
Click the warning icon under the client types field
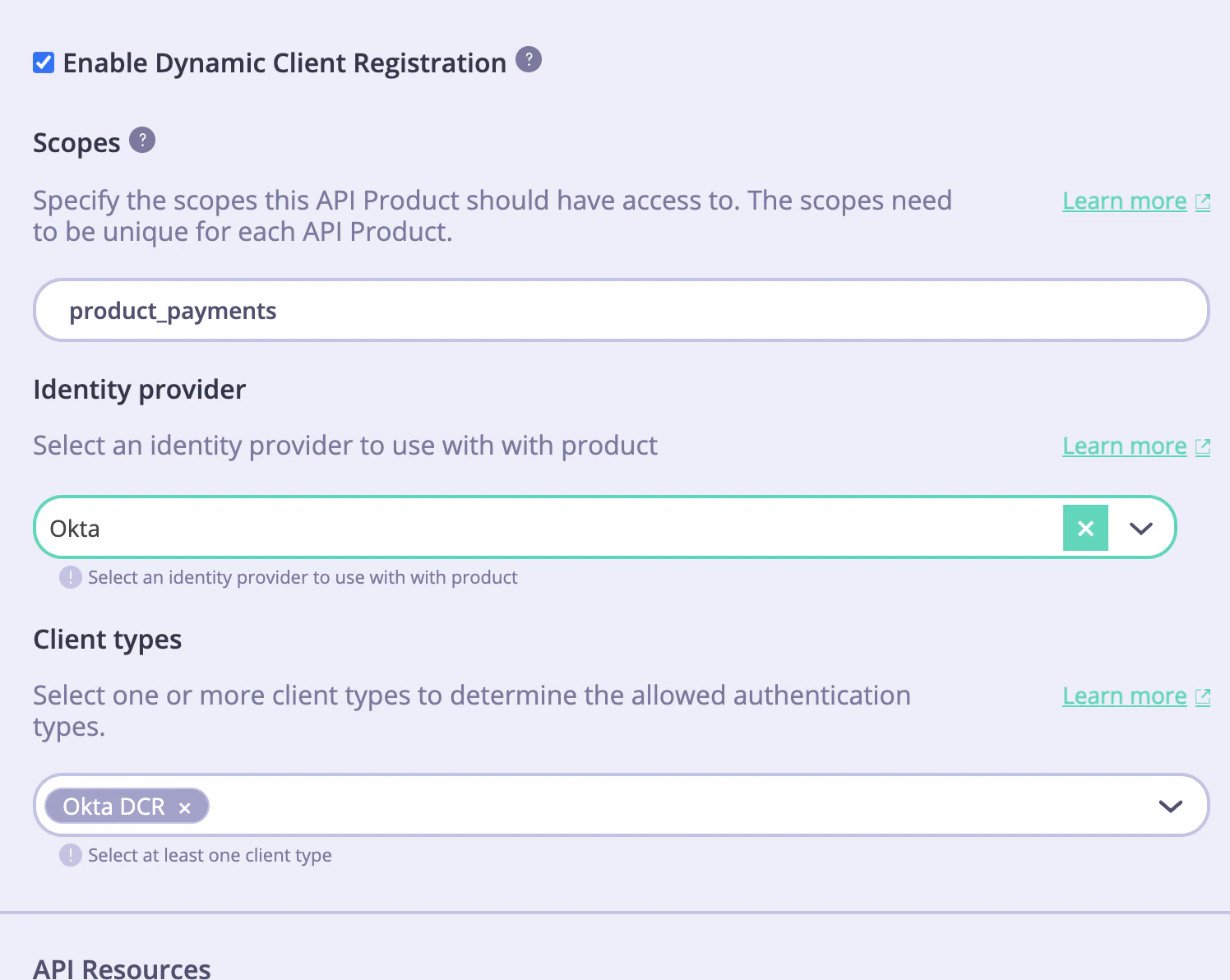[x=70, y=855]
